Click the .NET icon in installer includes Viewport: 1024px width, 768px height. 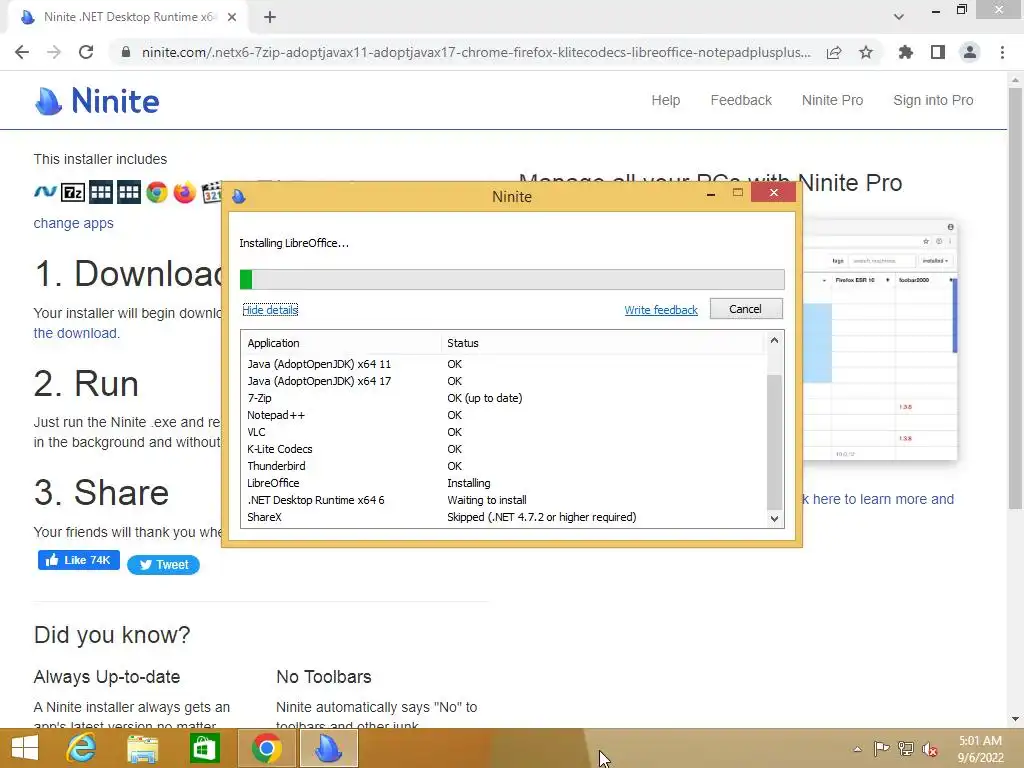(45, 192)
